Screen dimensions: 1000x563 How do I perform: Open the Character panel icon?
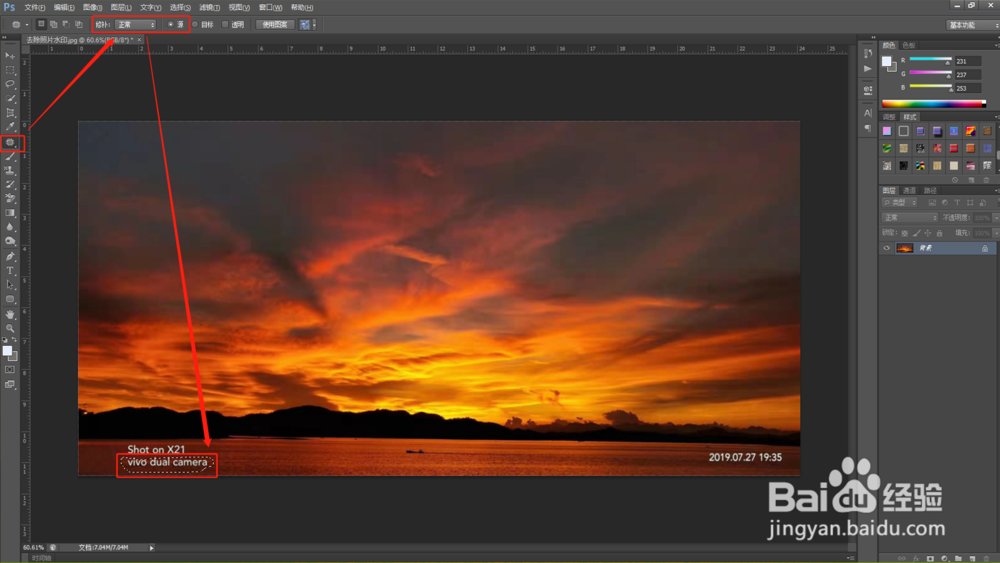867,113
